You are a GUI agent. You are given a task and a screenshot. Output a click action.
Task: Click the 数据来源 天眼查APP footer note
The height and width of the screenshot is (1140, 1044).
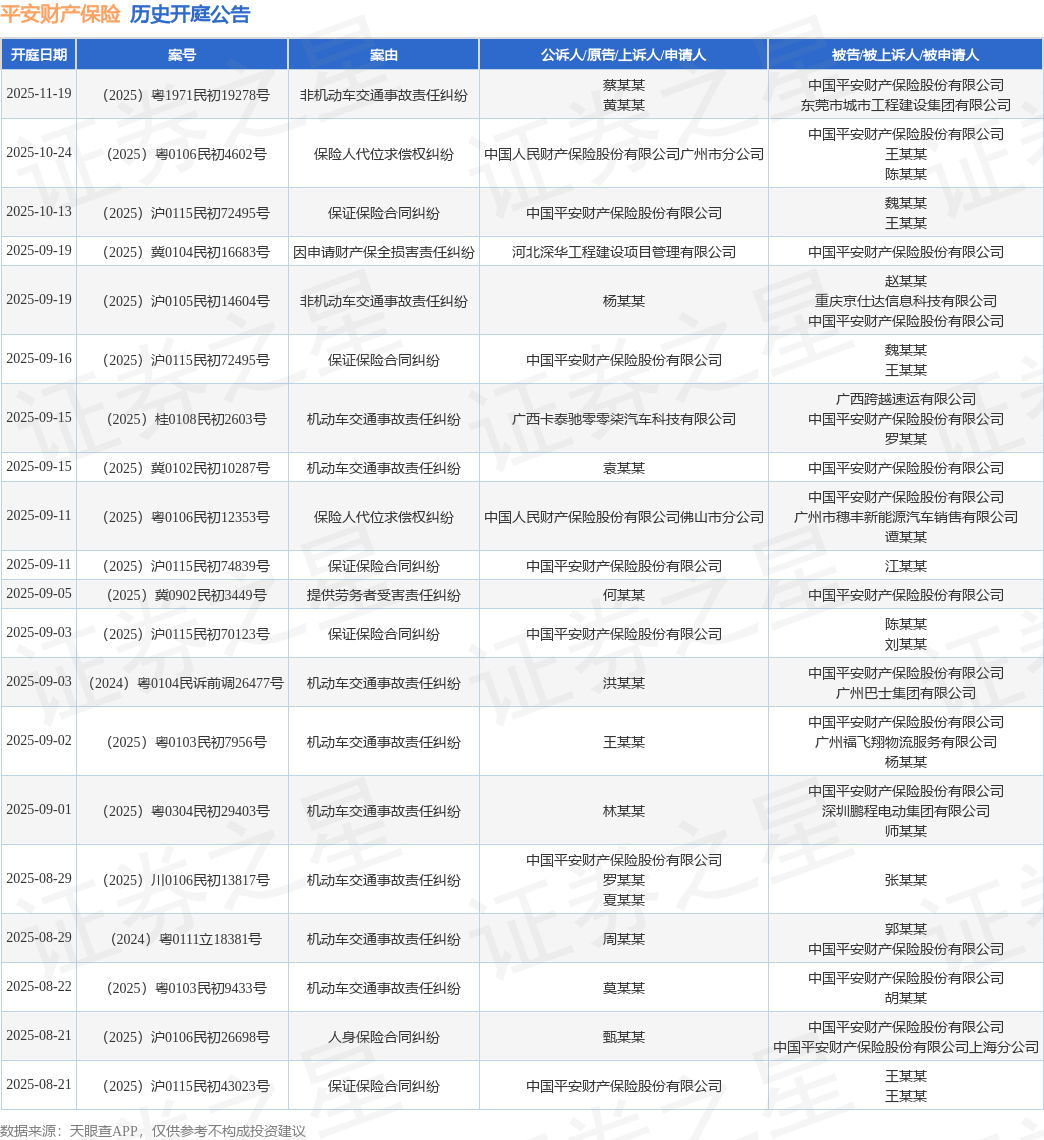click(153, 1131)
